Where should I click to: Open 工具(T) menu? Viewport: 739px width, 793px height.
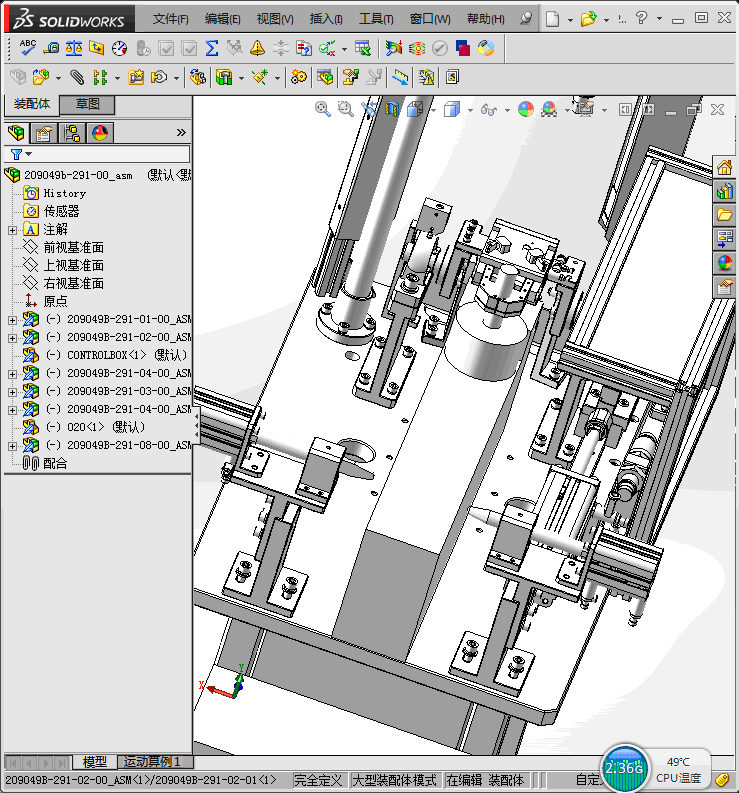(x=376, y=19)
